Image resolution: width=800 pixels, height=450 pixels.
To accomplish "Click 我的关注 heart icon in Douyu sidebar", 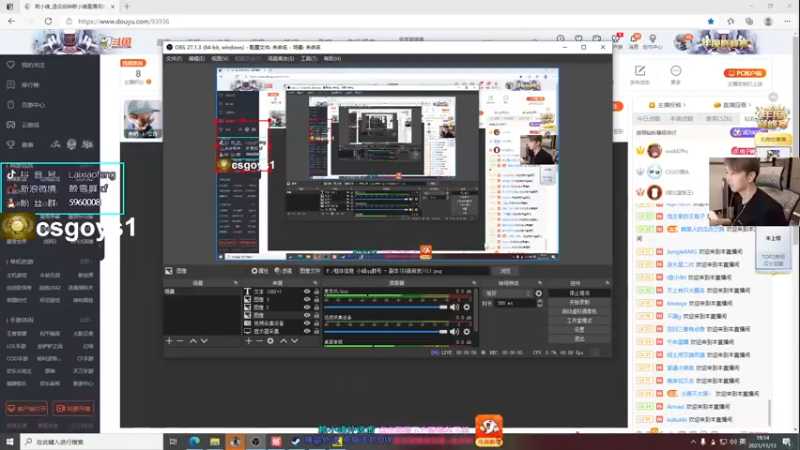I will click(11, 65).
